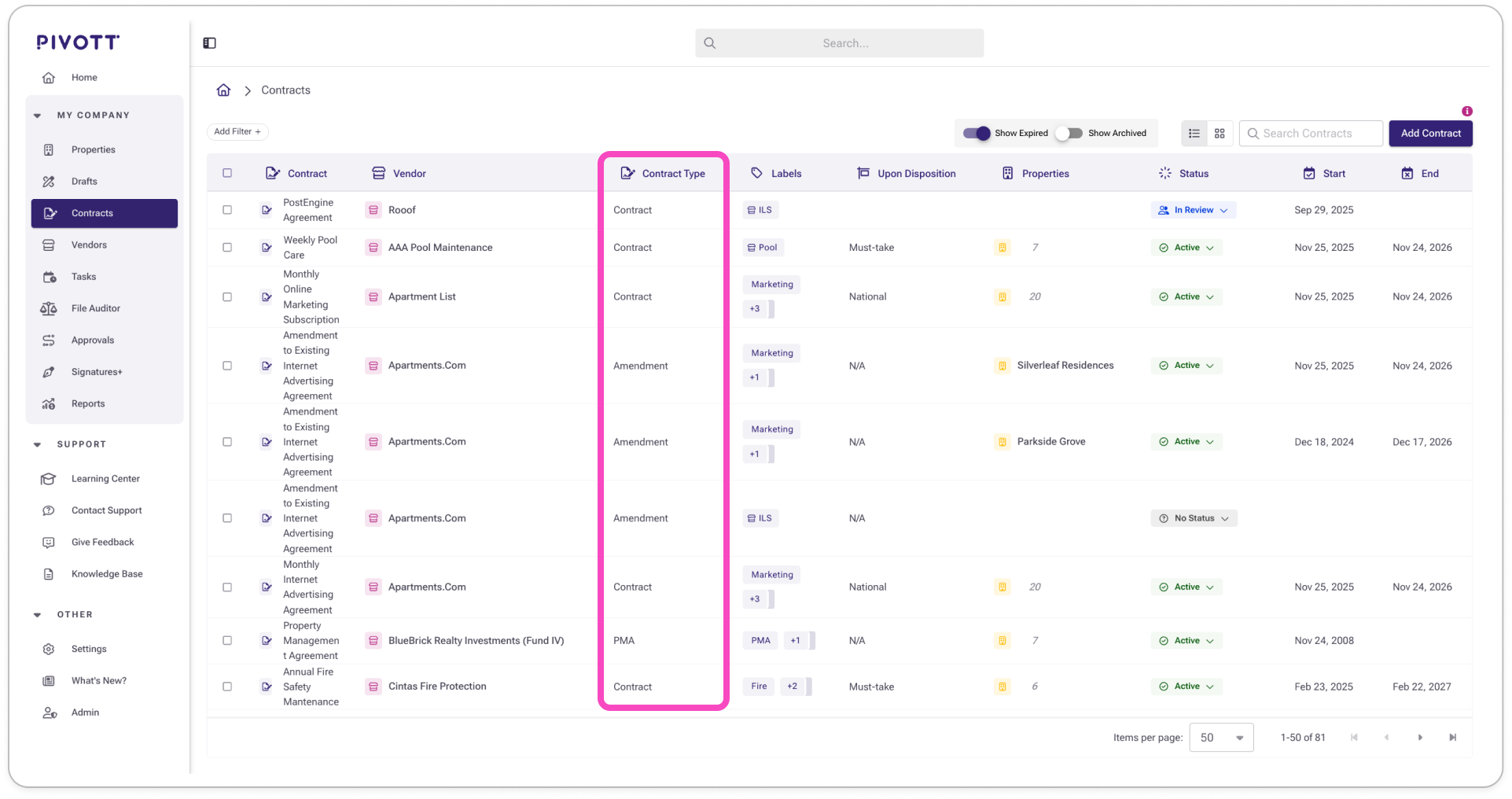The width and height of the screenshot is (1512, 799).
Task: Open the In Review status dropdown
Action: 1194,210
